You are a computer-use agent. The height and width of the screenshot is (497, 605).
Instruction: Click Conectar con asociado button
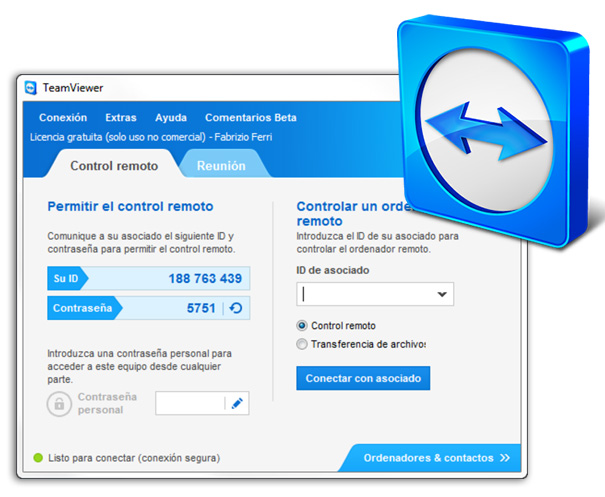point(363,378)
